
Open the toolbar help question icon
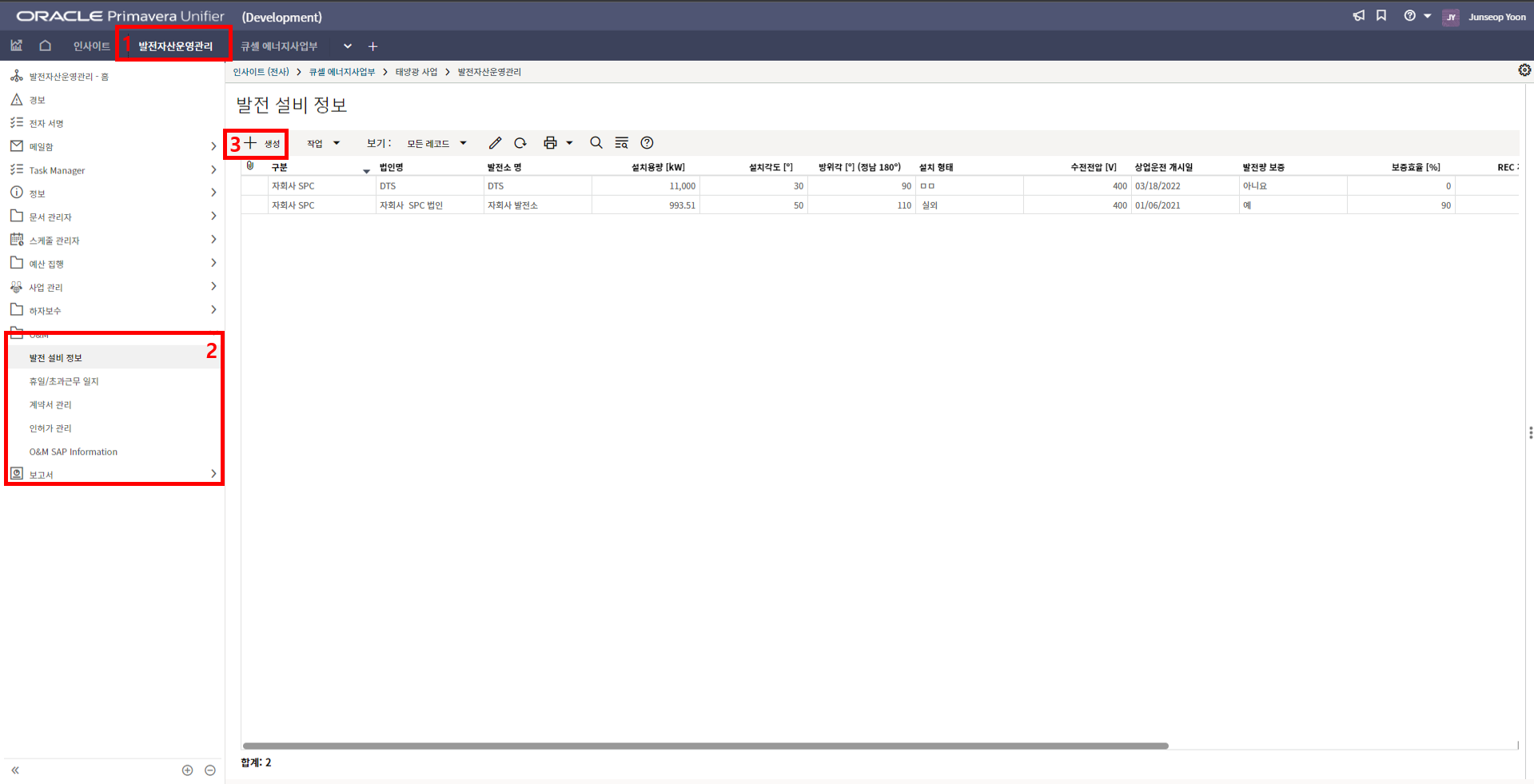(647, 143)
